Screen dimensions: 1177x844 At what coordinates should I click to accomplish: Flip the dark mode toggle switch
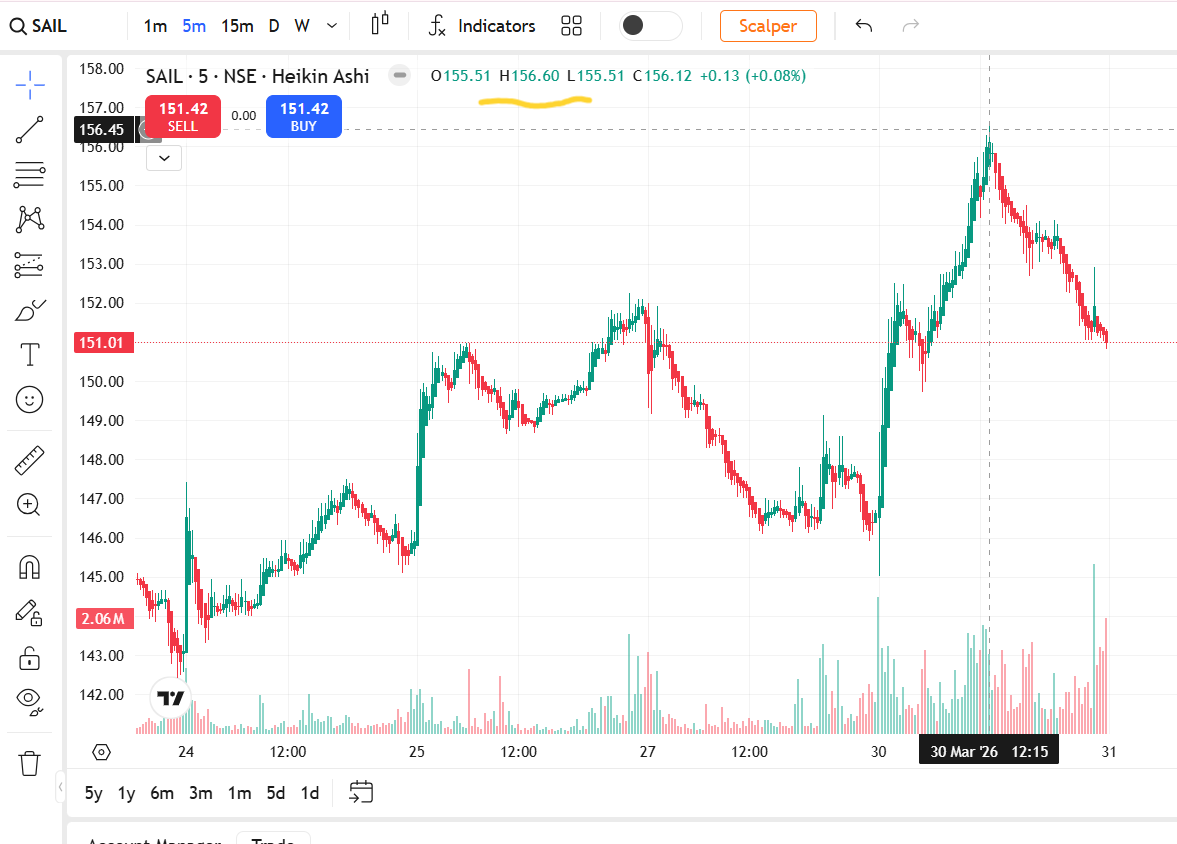tap(649, 26)
